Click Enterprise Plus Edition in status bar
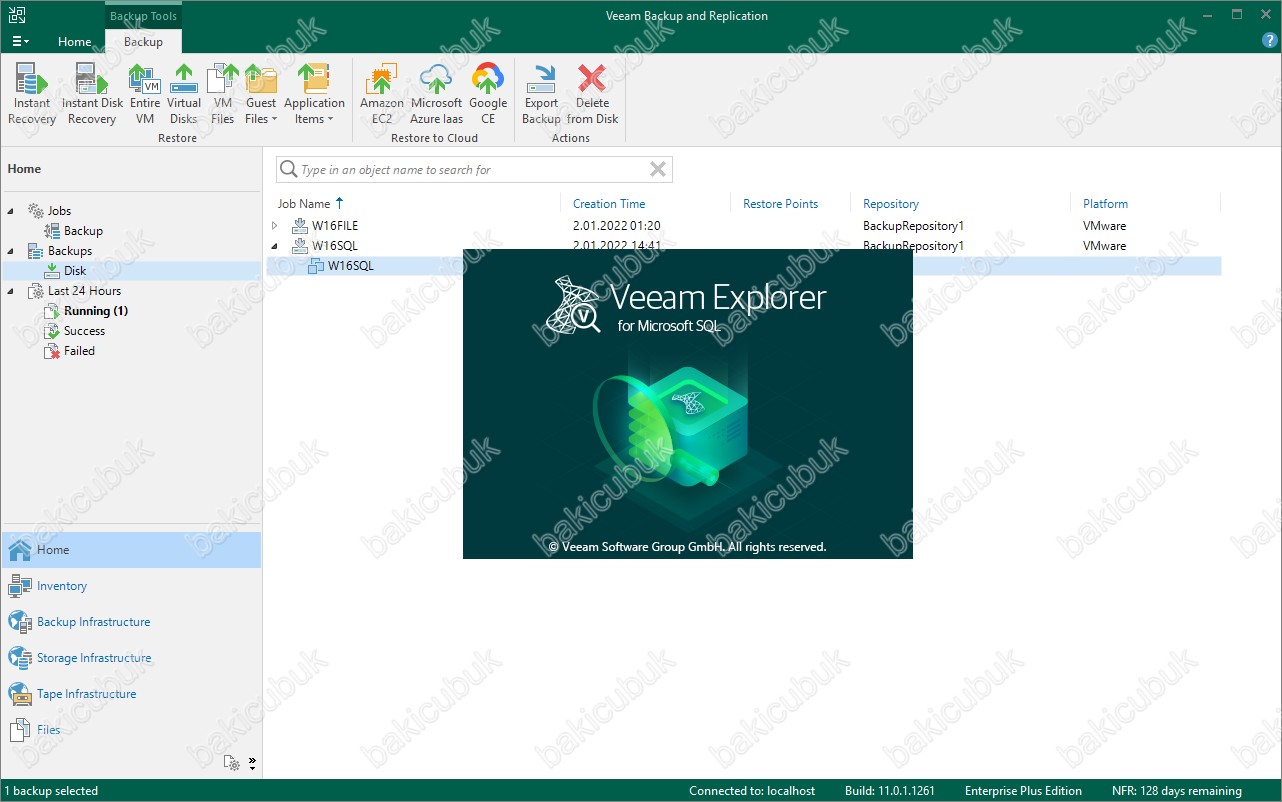 point(1023,791)
